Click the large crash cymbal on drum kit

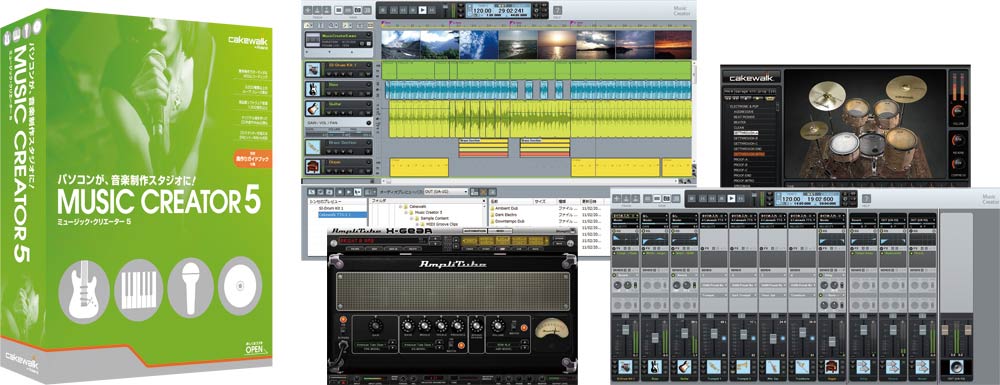point(905,89)
